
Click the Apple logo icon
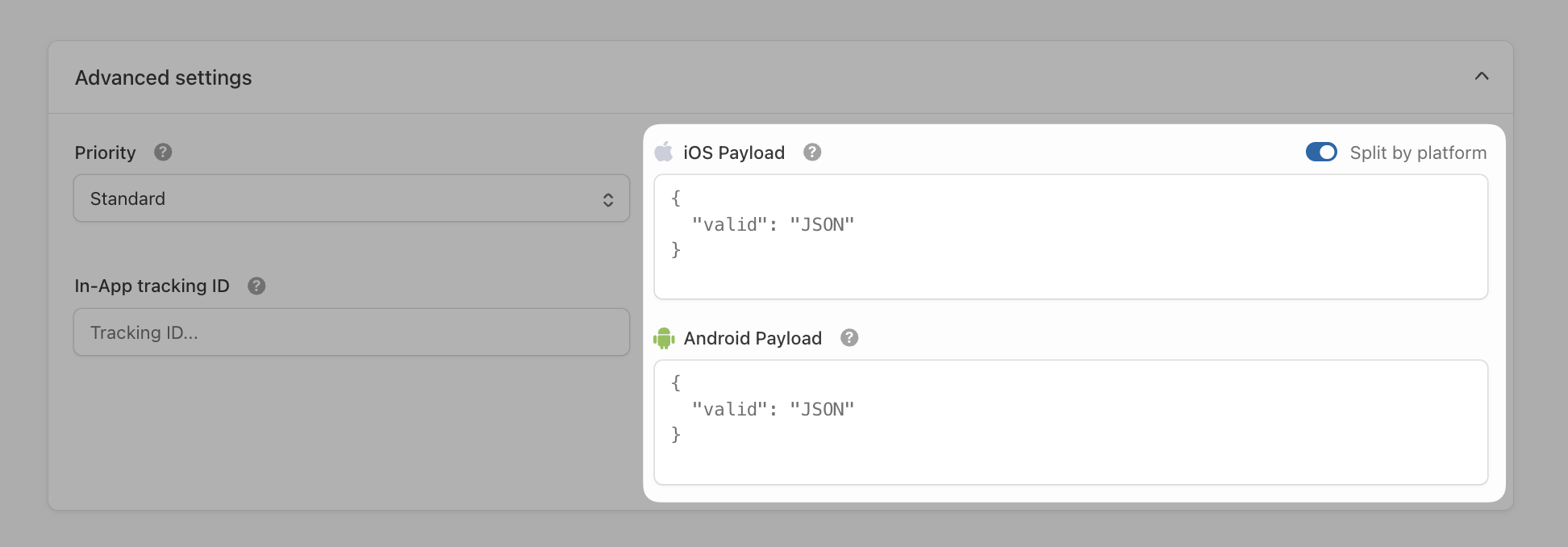[x=664, y=152]
